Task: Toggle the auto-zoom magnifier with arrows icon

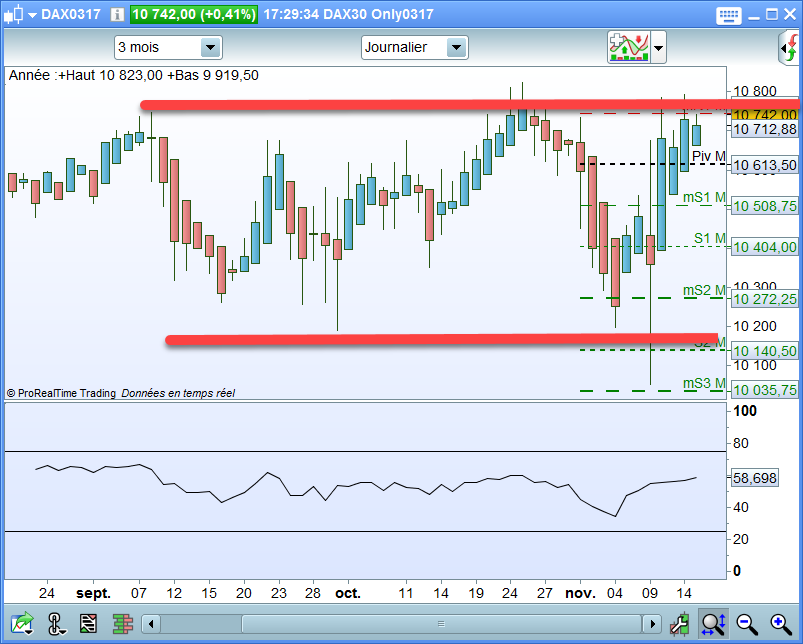Action: click(x=713, y=624)
